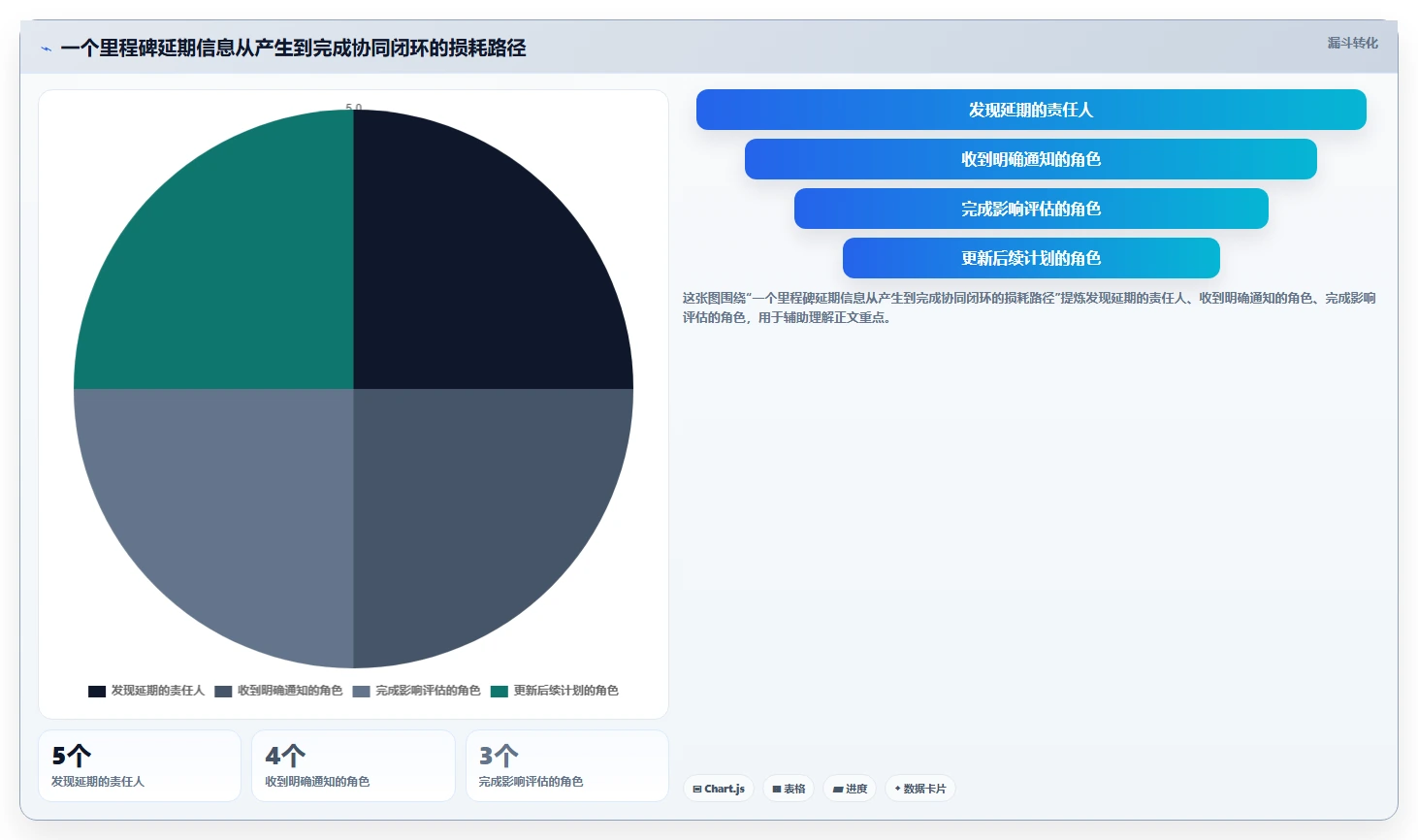Select the 完成影响评估的角色 funnel bar
The height and width of the screenshot is (840, 1418).
pos(1031,209)
